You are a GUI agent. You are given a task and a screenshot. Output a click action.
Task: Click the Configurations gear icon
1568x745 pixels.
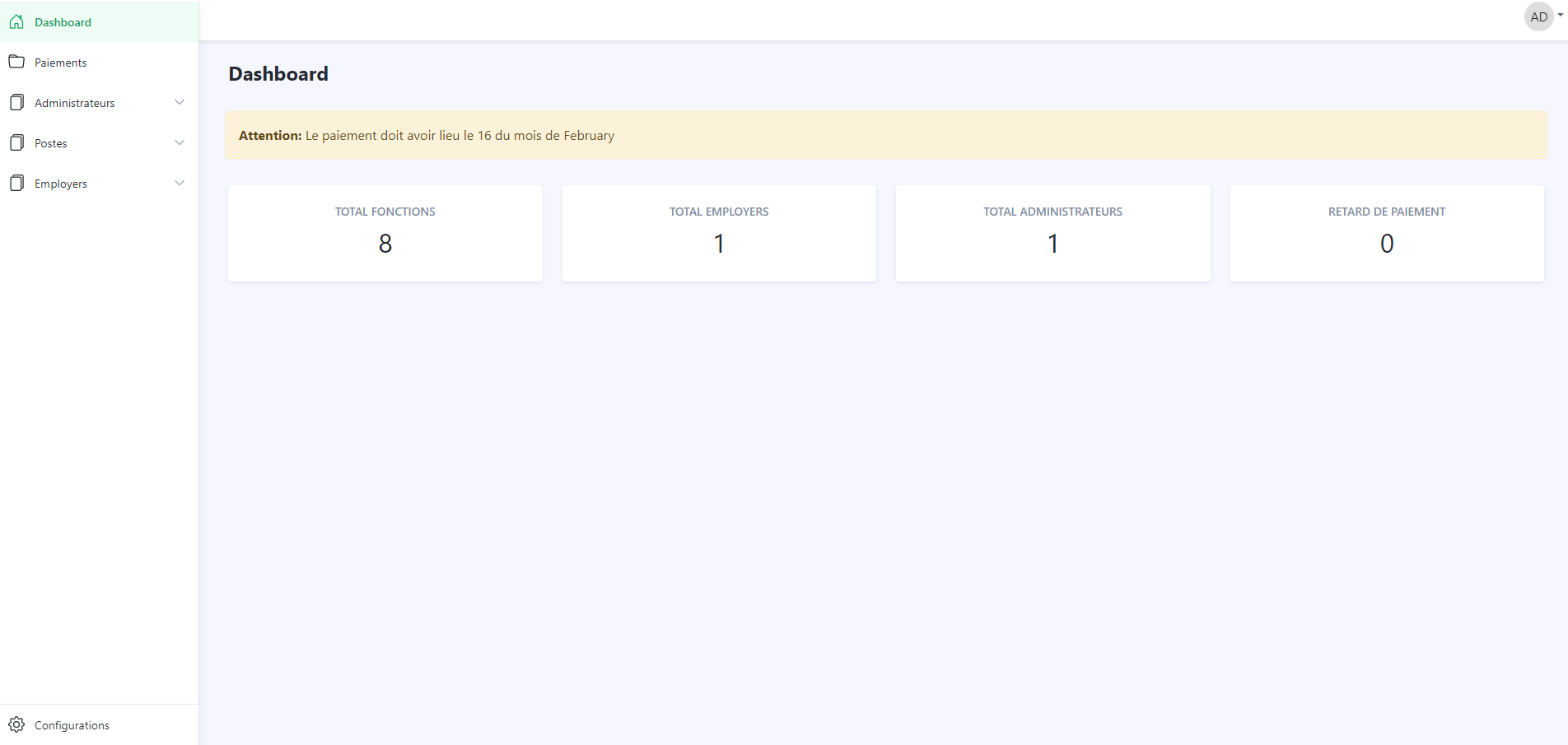click(x=16, y=724)
